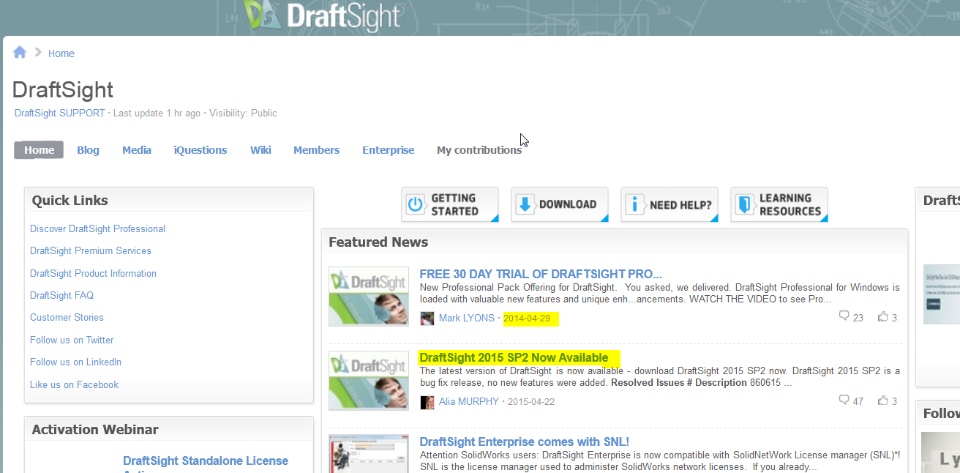Click the Getting Started button
The image size is (960, 473).
[x=450, y=204]
